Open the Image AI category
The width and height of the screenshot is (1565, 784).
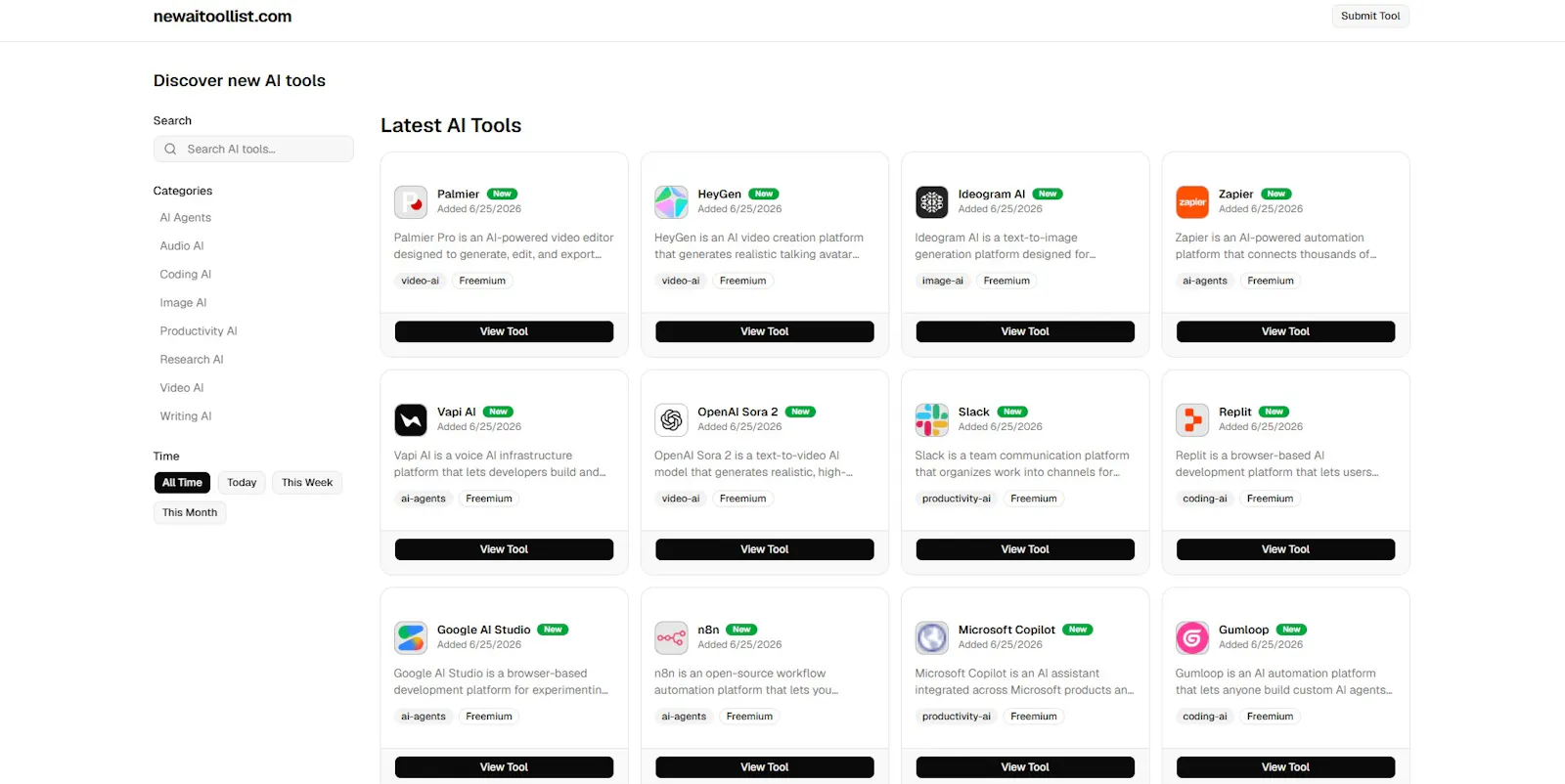[183, 303]
